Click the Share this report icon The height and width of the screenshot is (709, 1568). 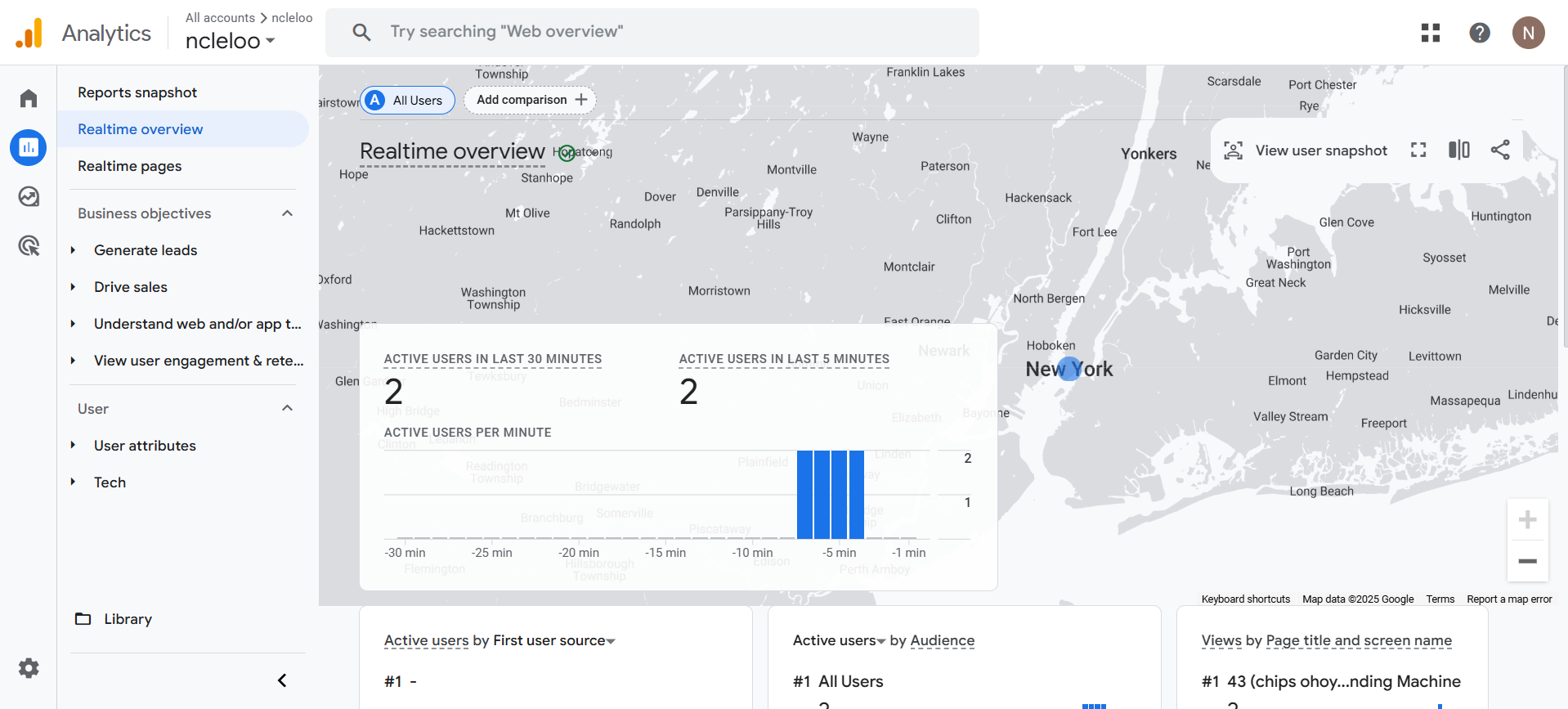pos(1500,150)
